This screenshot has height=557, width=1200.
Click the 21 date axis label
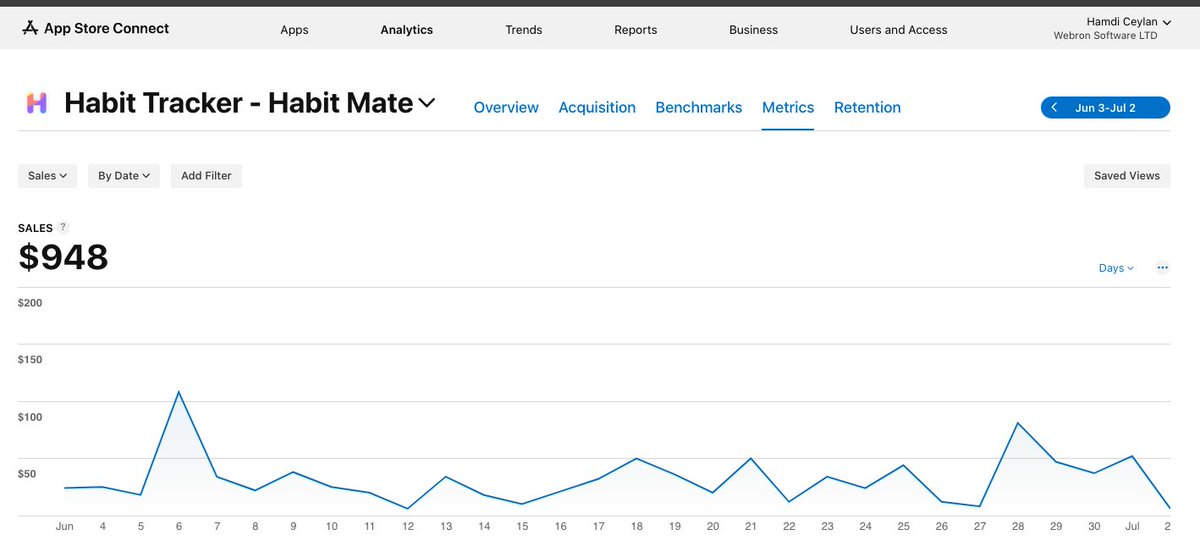[x=751, y=526]
